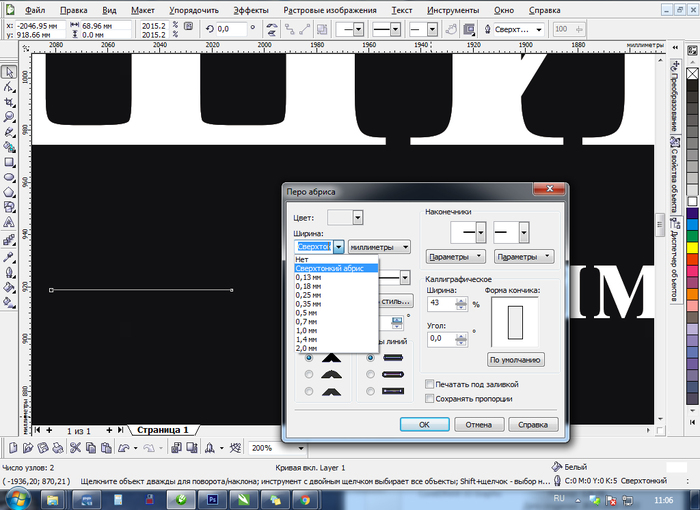Screen dimensions: 700x510
Task: Click the Cut scissors icon in bottom toolbar
Action: coord(76,448)
